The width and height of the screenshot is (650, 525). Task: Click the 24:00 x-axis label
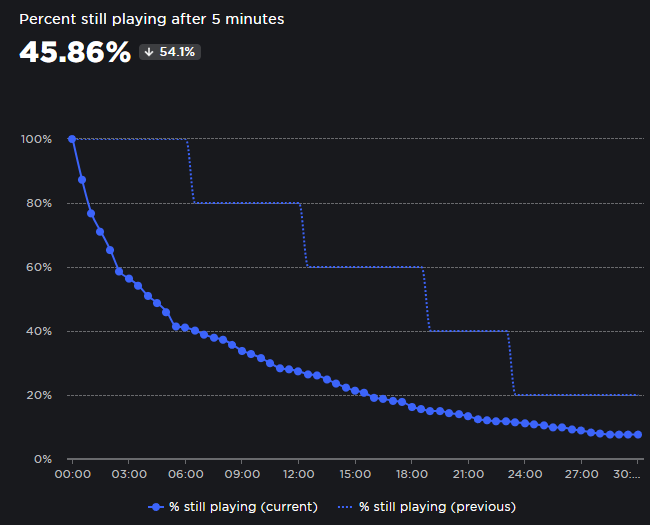(525, 474)
